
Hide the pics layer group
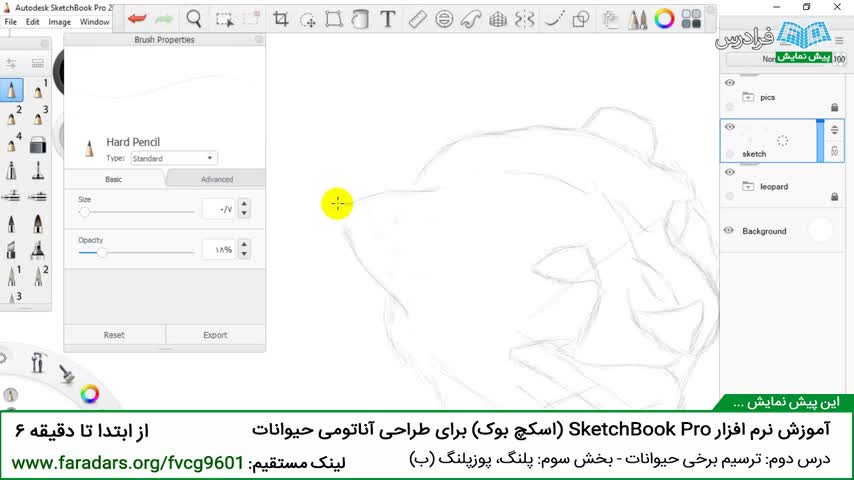(x=730, y=83)
